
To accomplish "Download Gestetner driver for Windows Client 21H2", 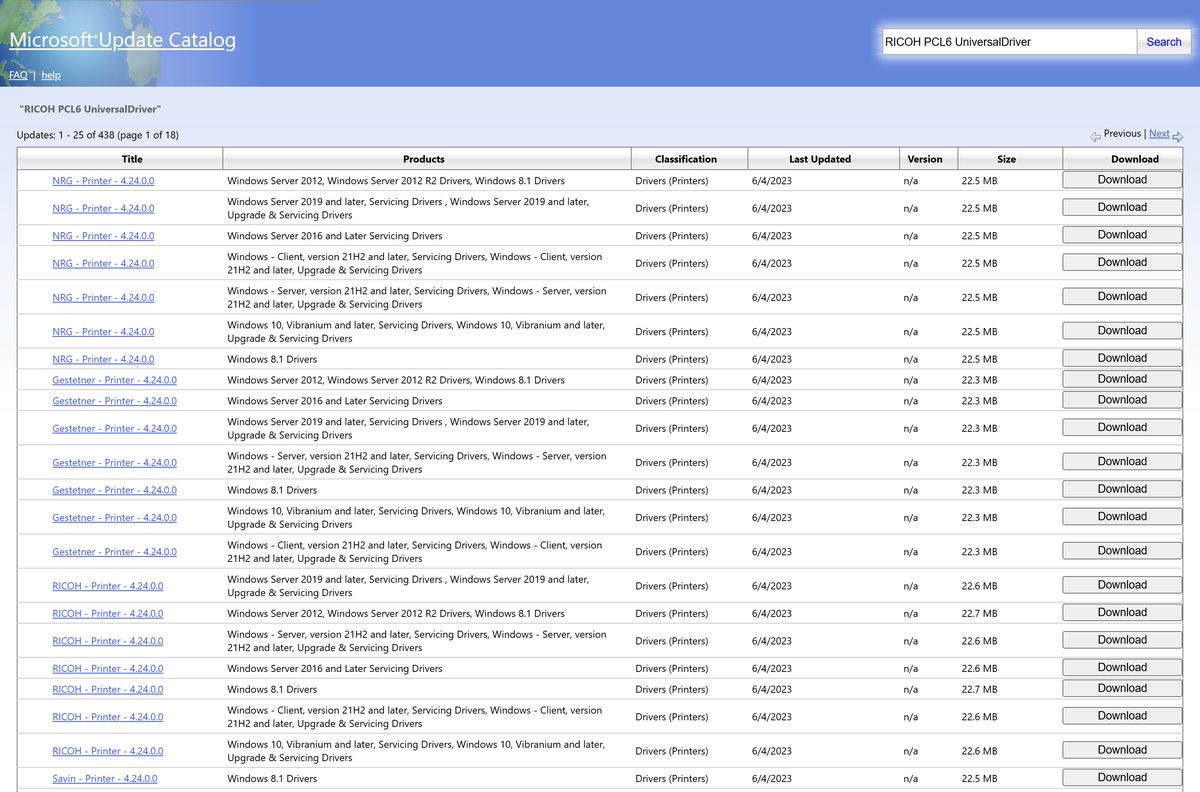I will [1122, 551].
